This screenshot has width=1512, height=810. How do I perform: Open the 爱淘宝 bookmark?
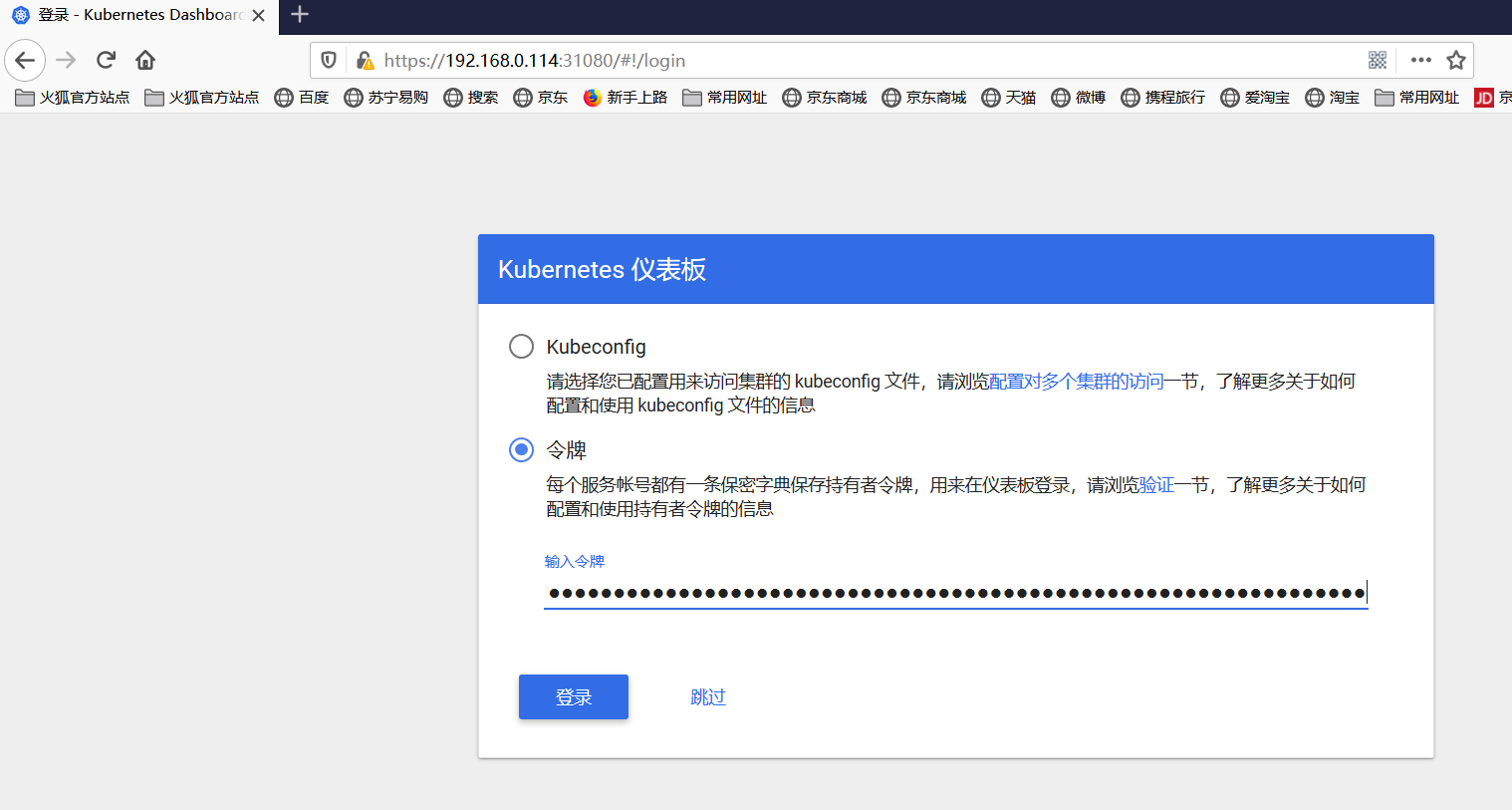point(1255,98)
